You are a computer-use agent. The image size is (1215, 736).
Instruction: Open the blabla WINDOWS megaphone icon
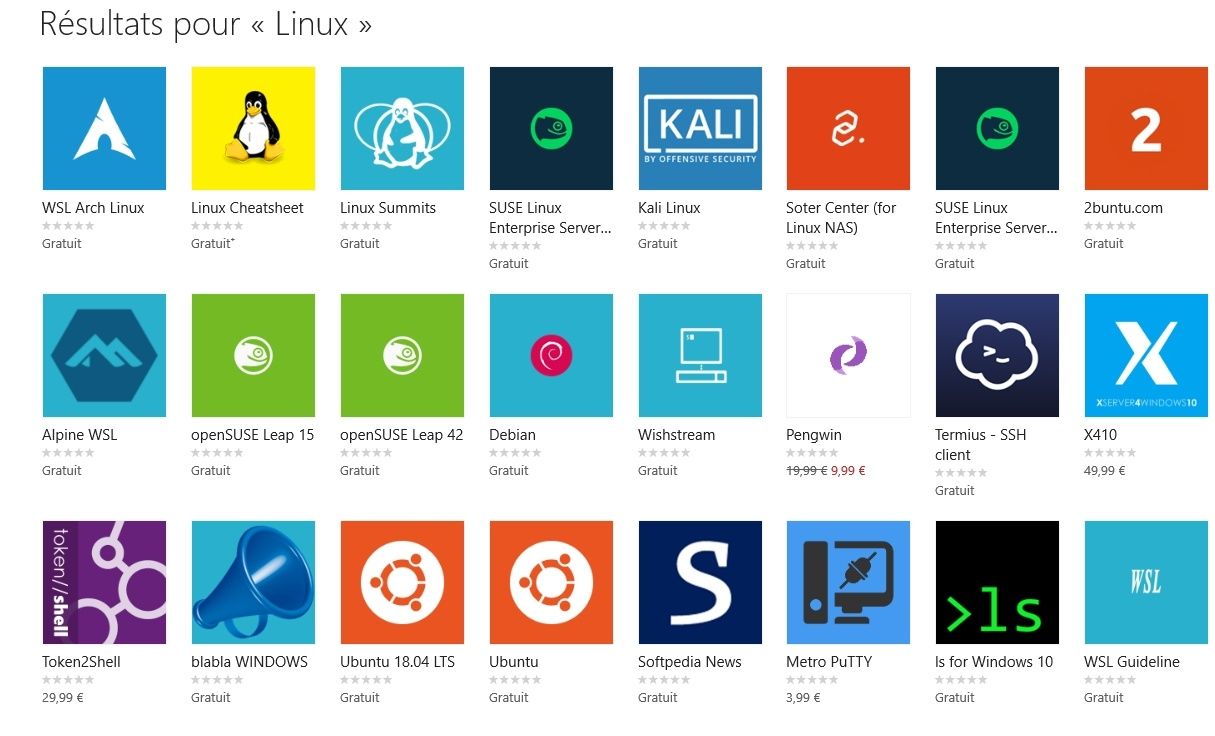(x=253, y=582)
